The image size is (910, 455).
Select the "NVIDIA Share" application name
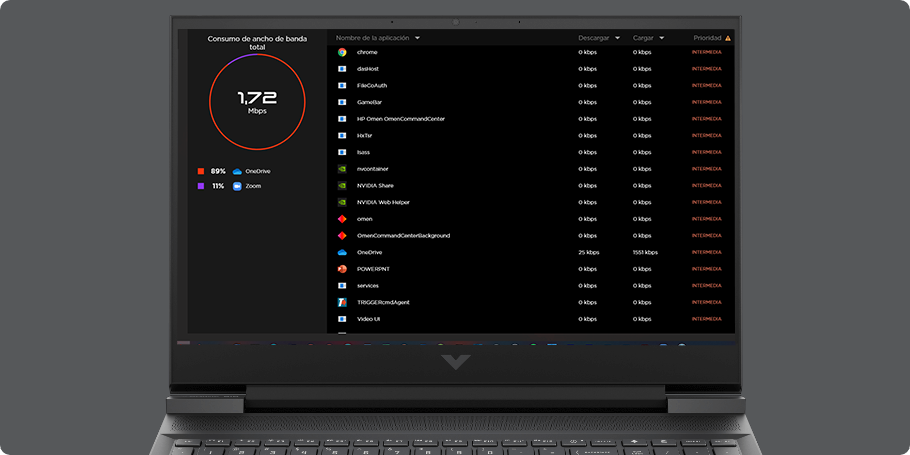(375, 186)
